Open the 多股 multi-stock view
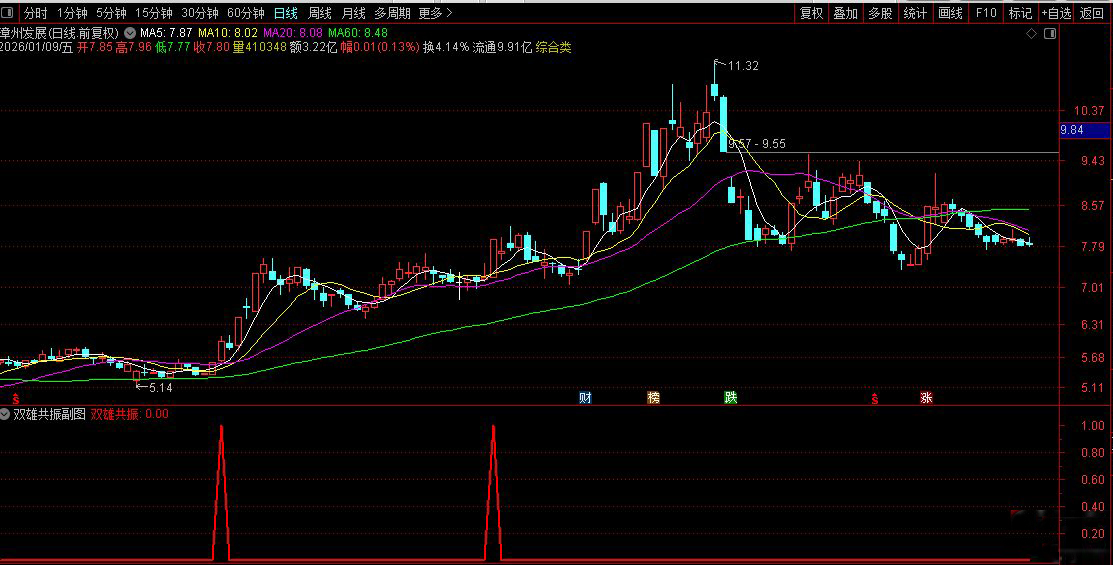 880,13
